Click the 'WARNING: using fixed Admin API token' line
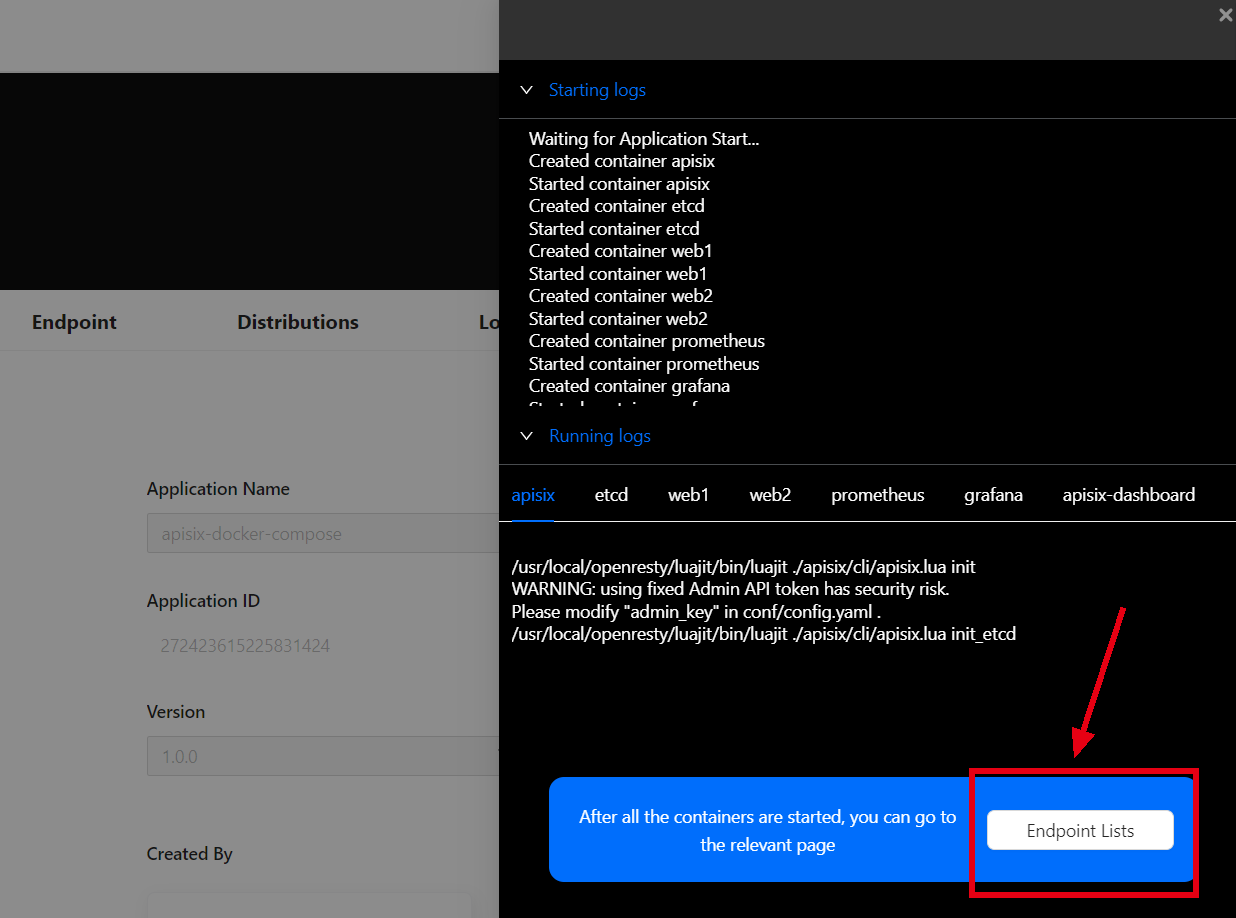Image resolution: width=1236 pixels, height=918 pixels. (x=730, y=590)
